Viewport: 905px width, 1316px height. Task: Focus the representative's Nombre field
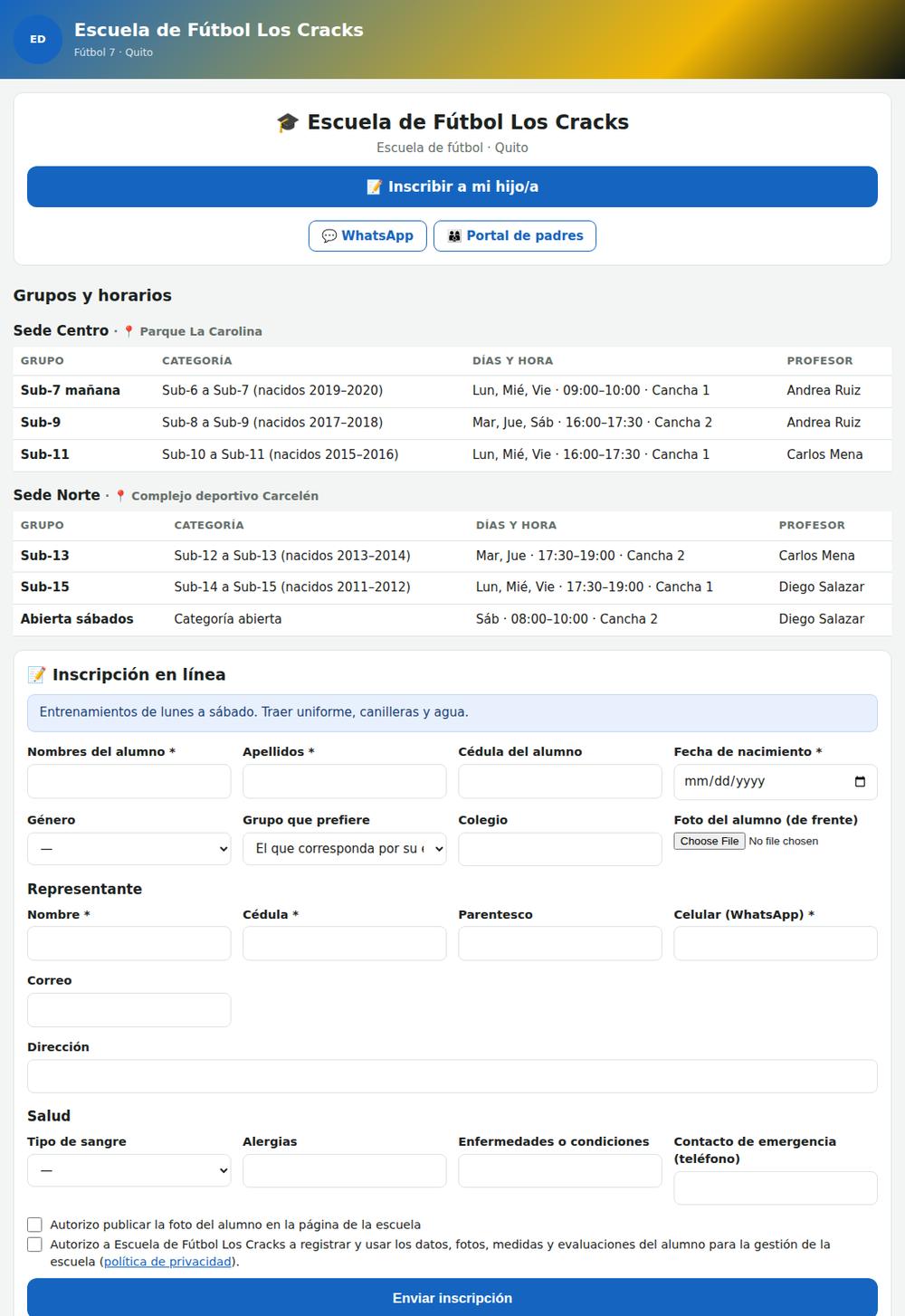[129, 943]
